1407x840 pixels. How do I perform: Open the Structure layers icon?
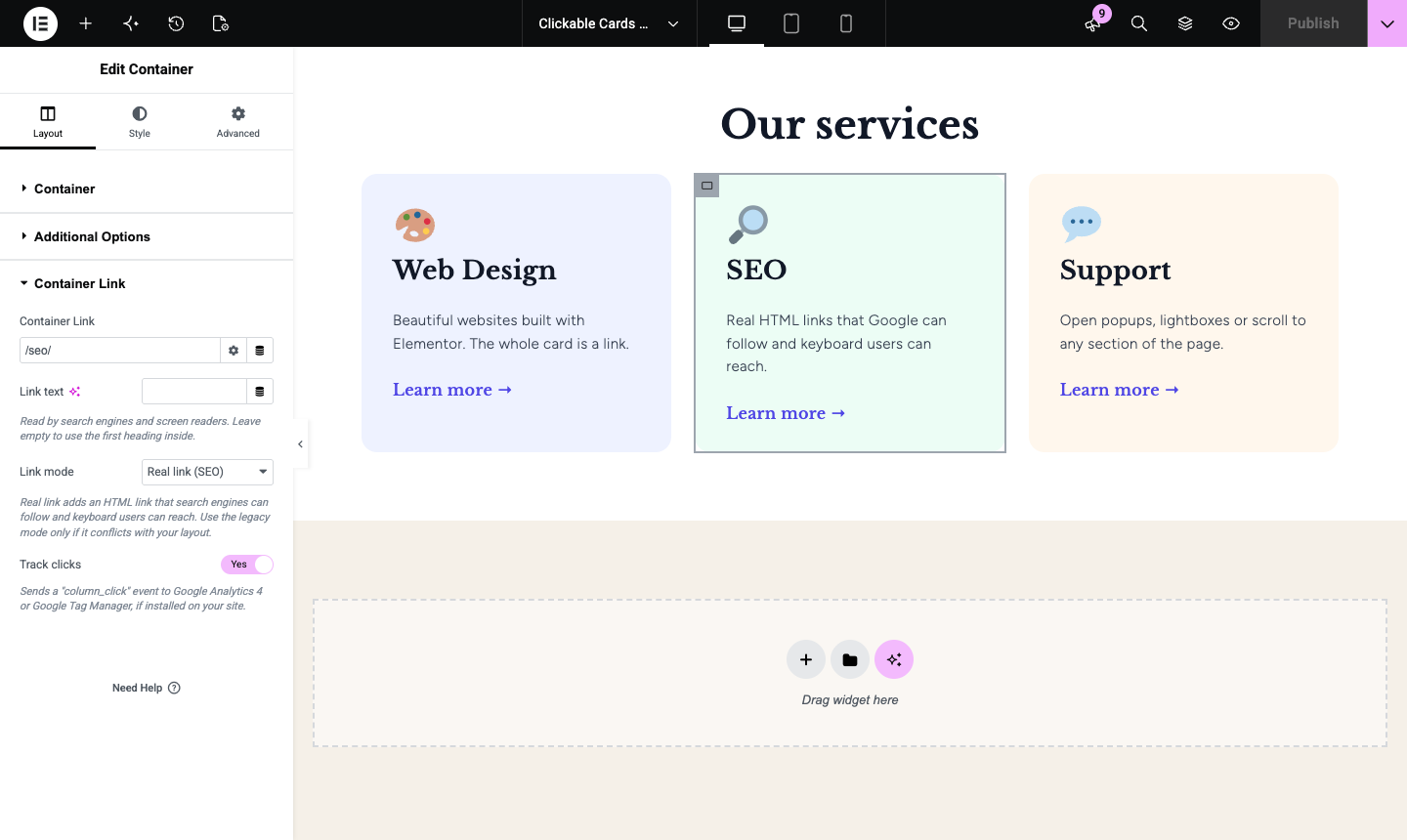pyautogui.click(x=1185, y=23)
